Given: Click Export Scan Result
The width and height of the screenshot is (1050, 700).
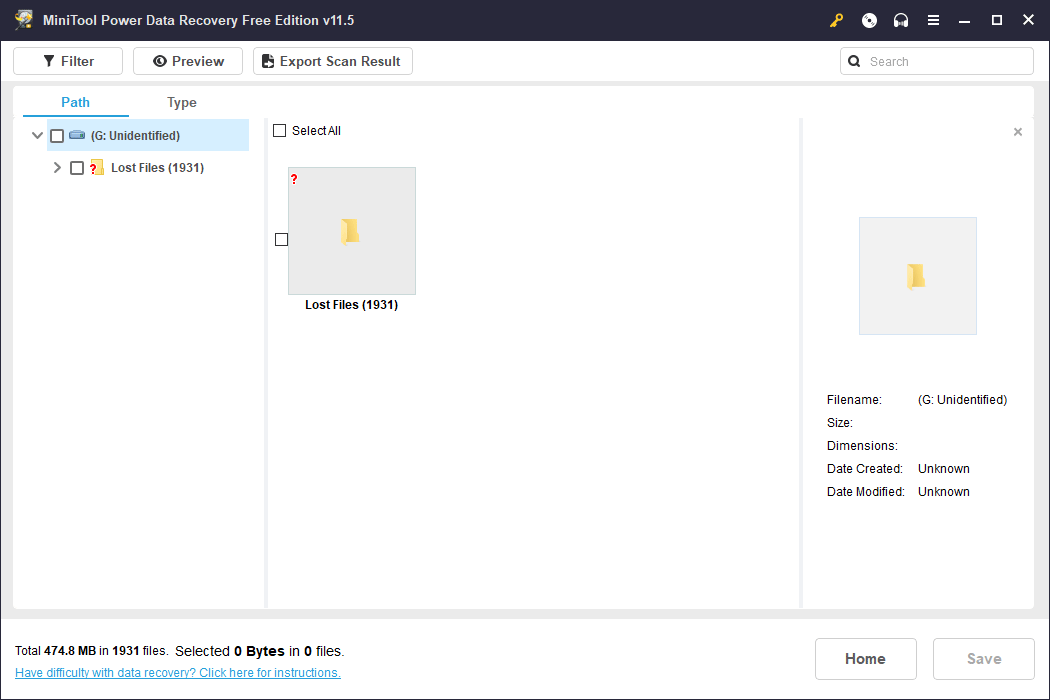Looking at the screenshot, I should 332,60.
